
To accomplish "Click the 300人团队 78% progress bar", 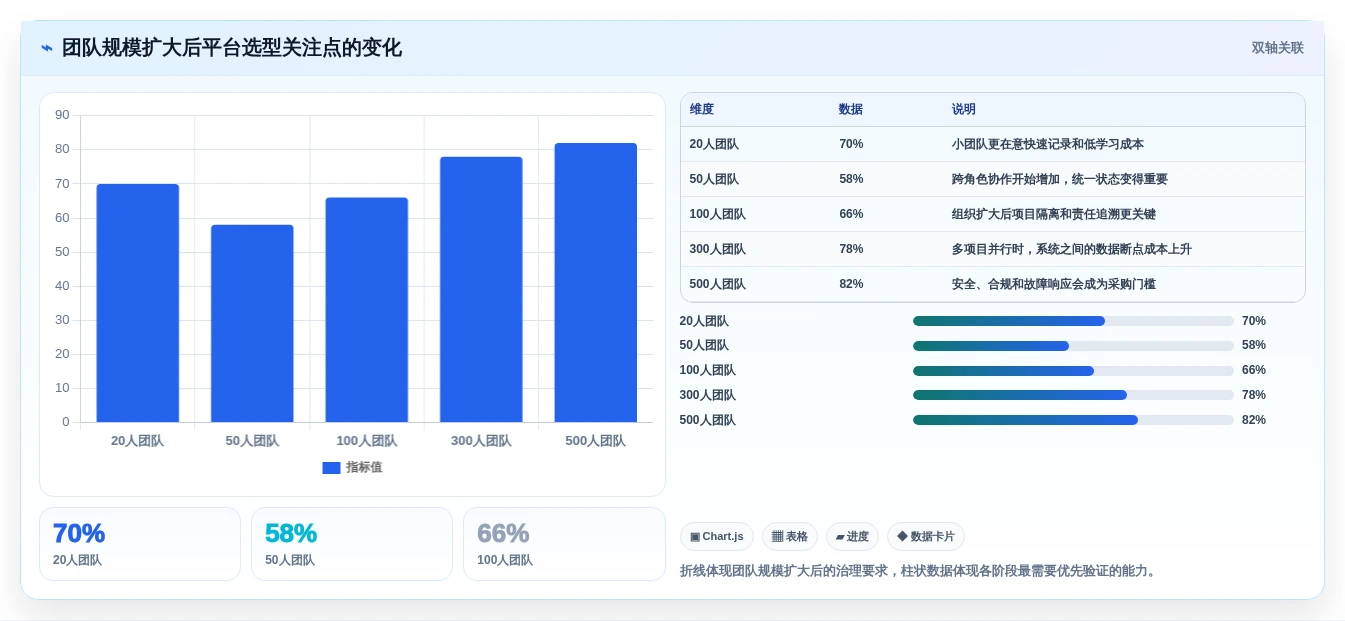I will coord(1073,395).
